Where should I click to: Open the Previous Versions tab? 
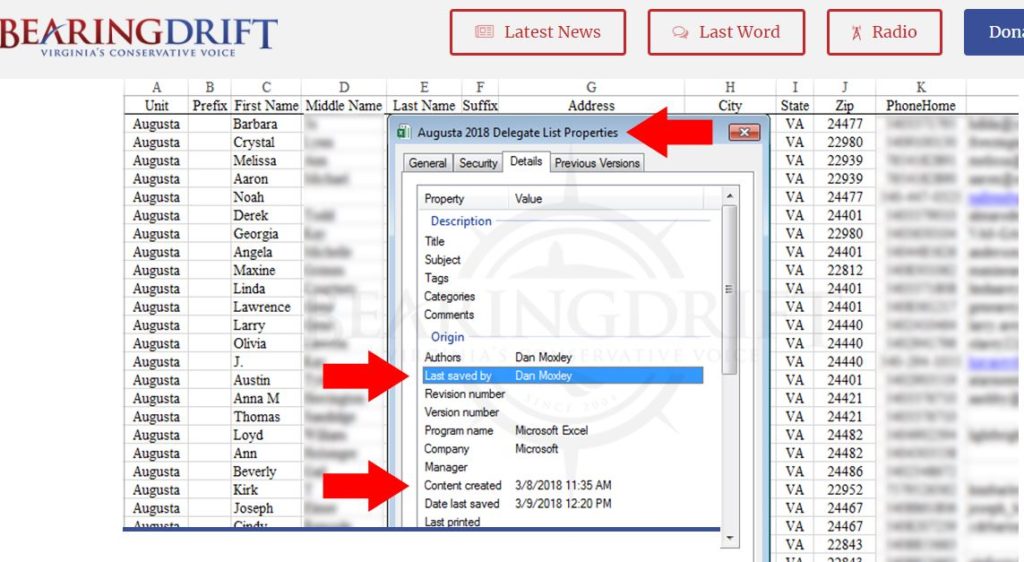pyautogui.click(x=597, y=163)
